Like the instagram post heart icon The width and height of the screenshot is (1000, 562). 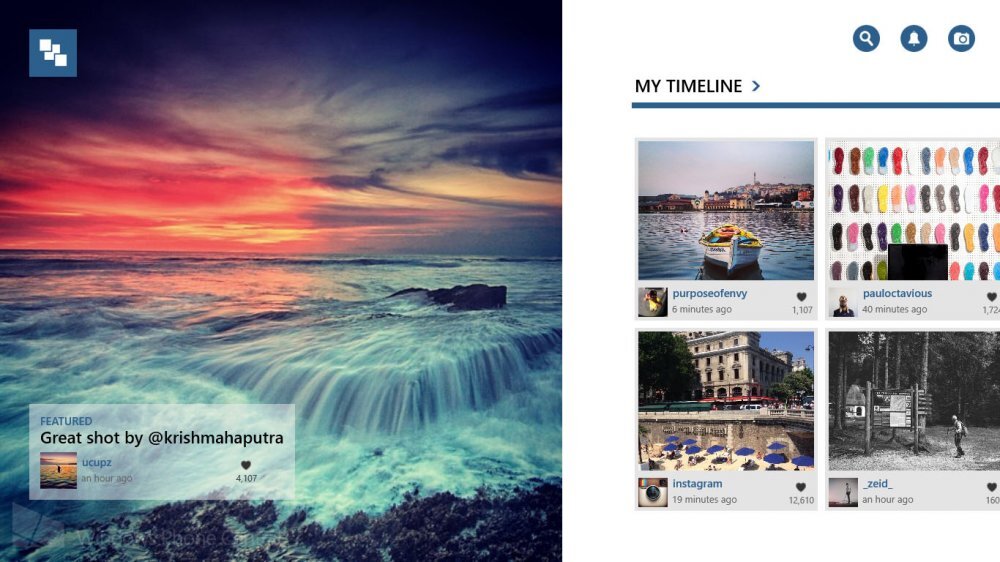click(802, 487)
